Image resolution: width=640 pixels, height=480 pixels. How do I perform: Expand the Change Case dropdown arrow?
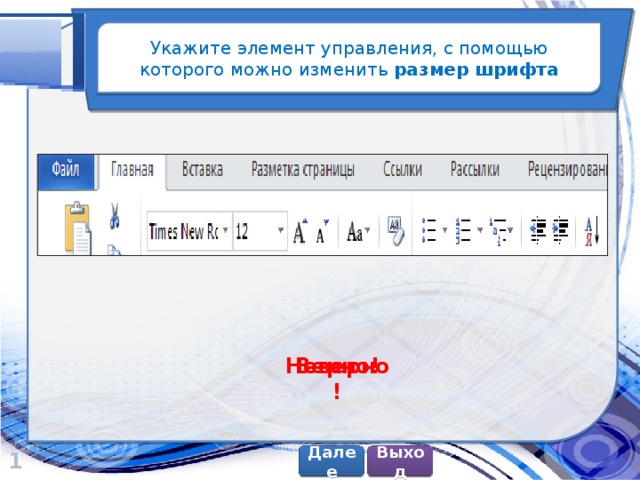(367, 230)
